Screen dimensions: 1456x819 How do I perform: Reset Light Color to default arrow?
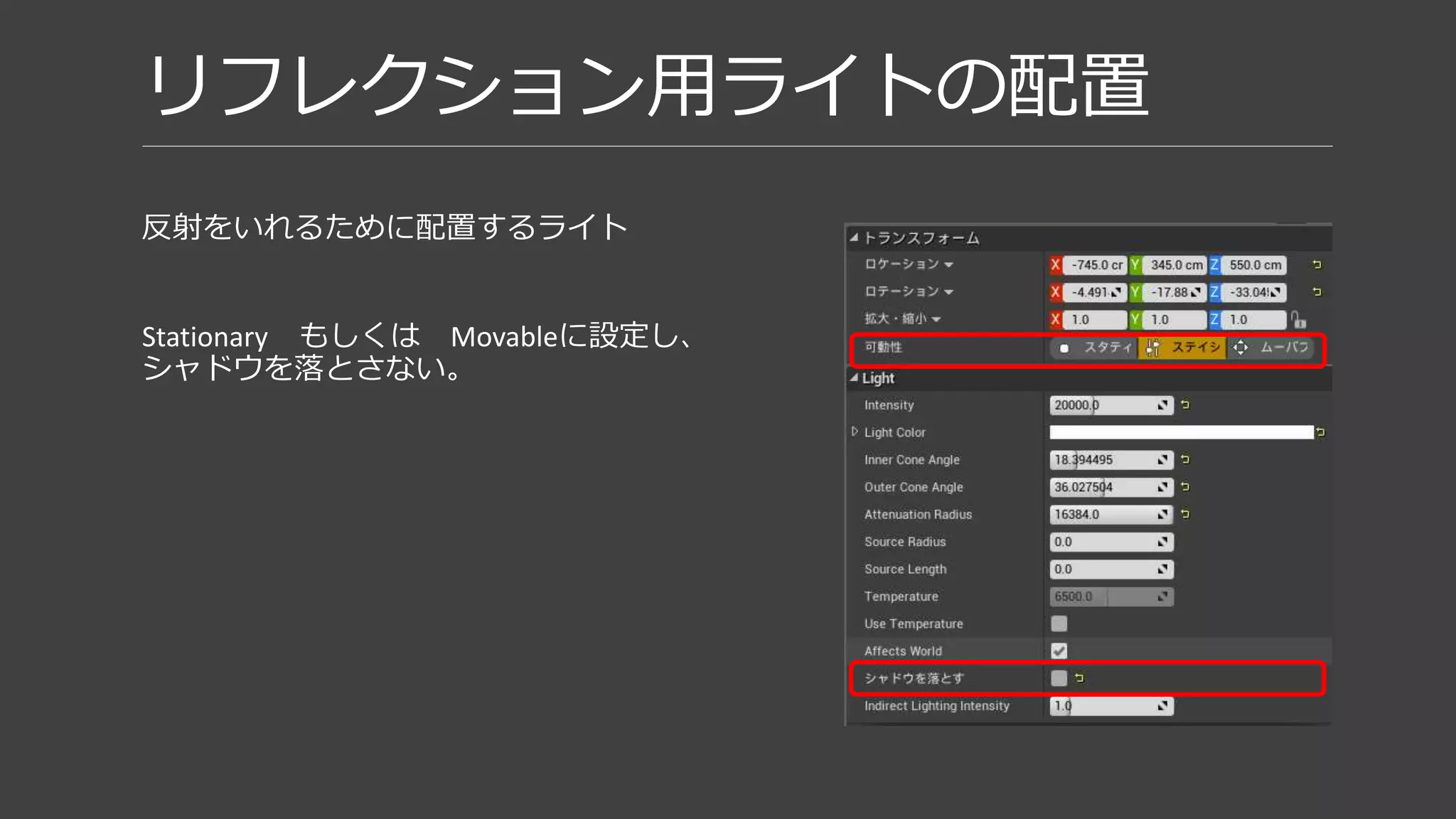coord(1320,432)
